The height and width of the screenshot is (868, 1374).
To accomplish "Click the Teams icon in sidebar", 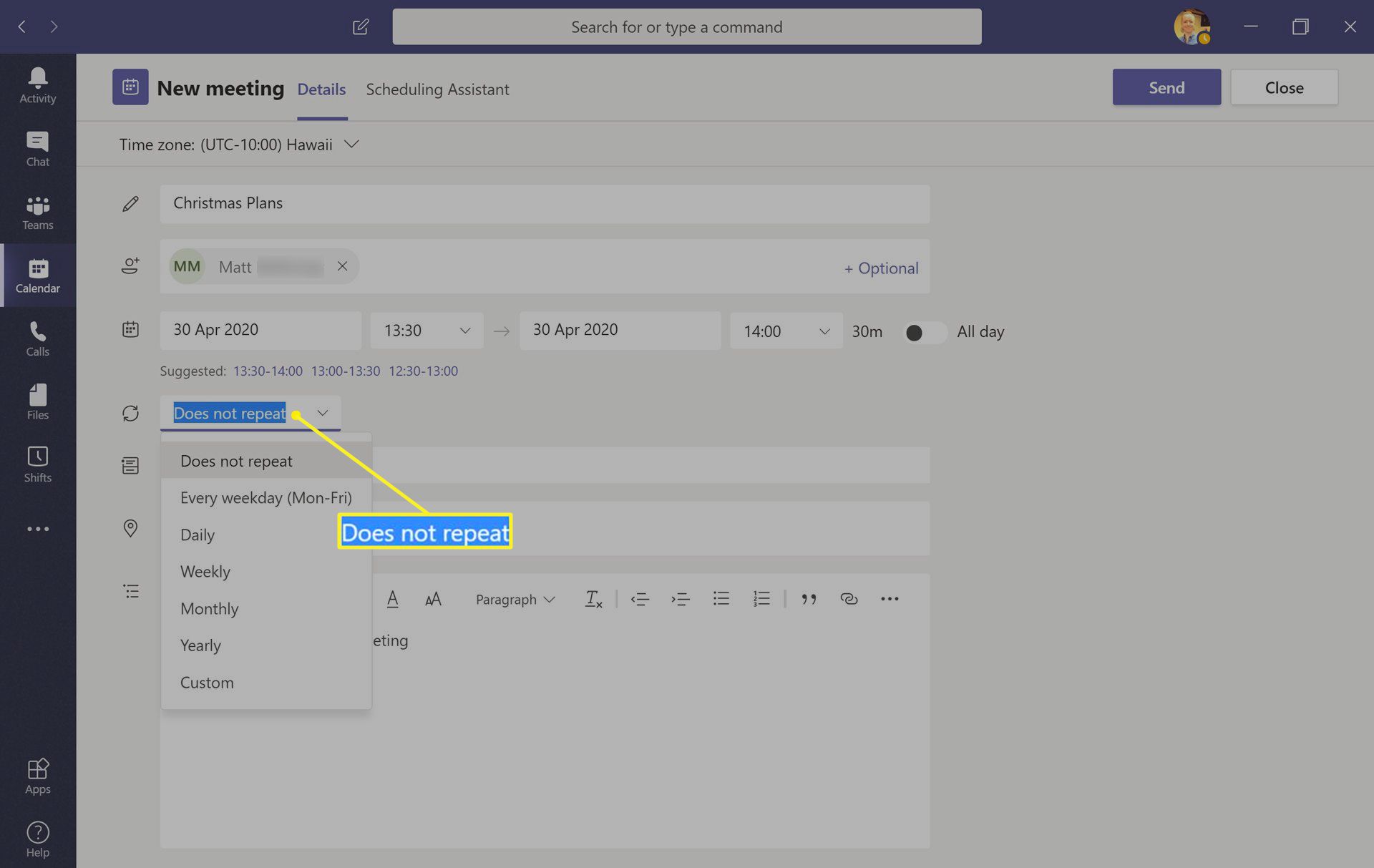I will pyautogui.click(x=38, y=210).
